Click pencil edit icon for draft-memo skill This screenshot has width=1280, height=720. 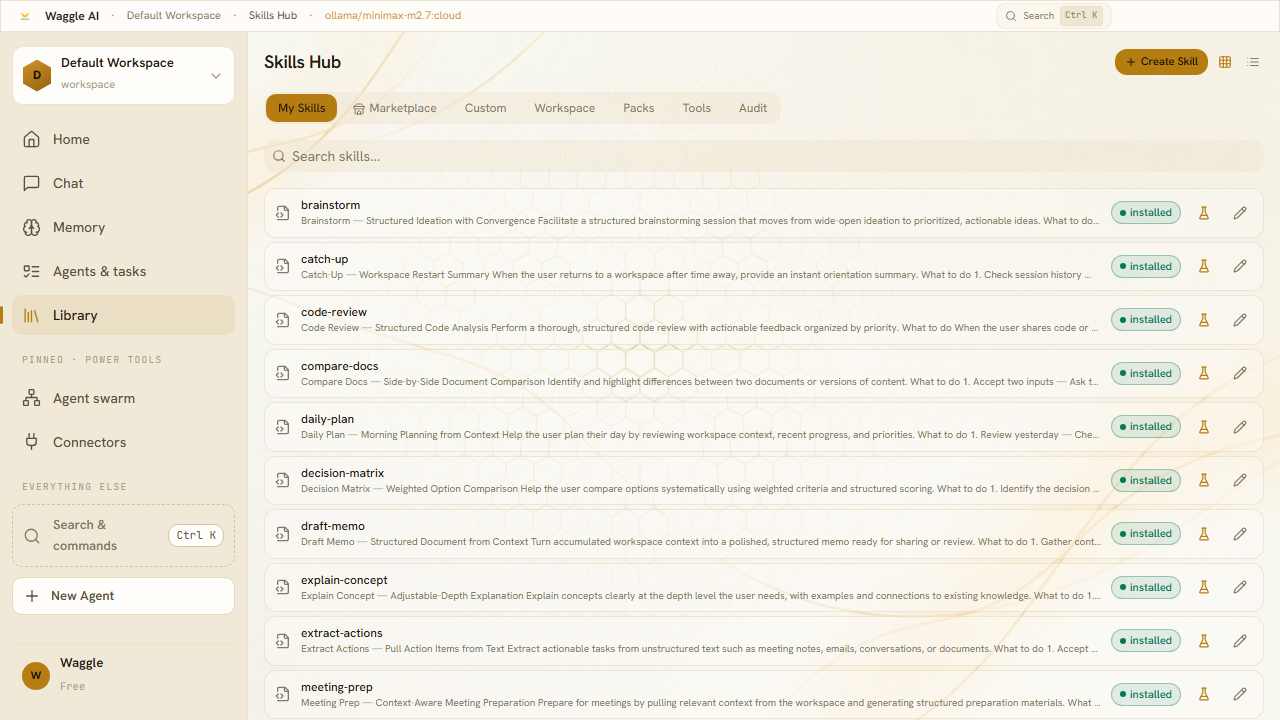1240,534
